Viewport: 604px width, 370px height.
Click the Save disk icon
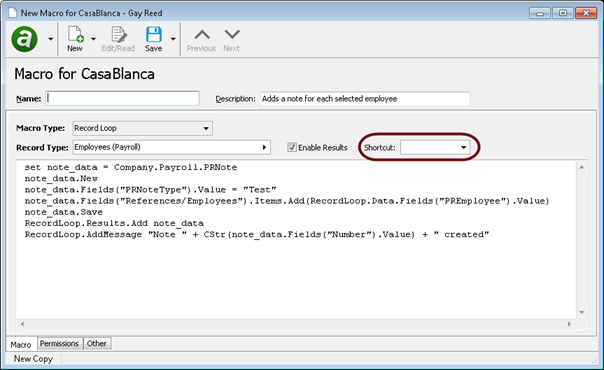click(x=153, y=34)
